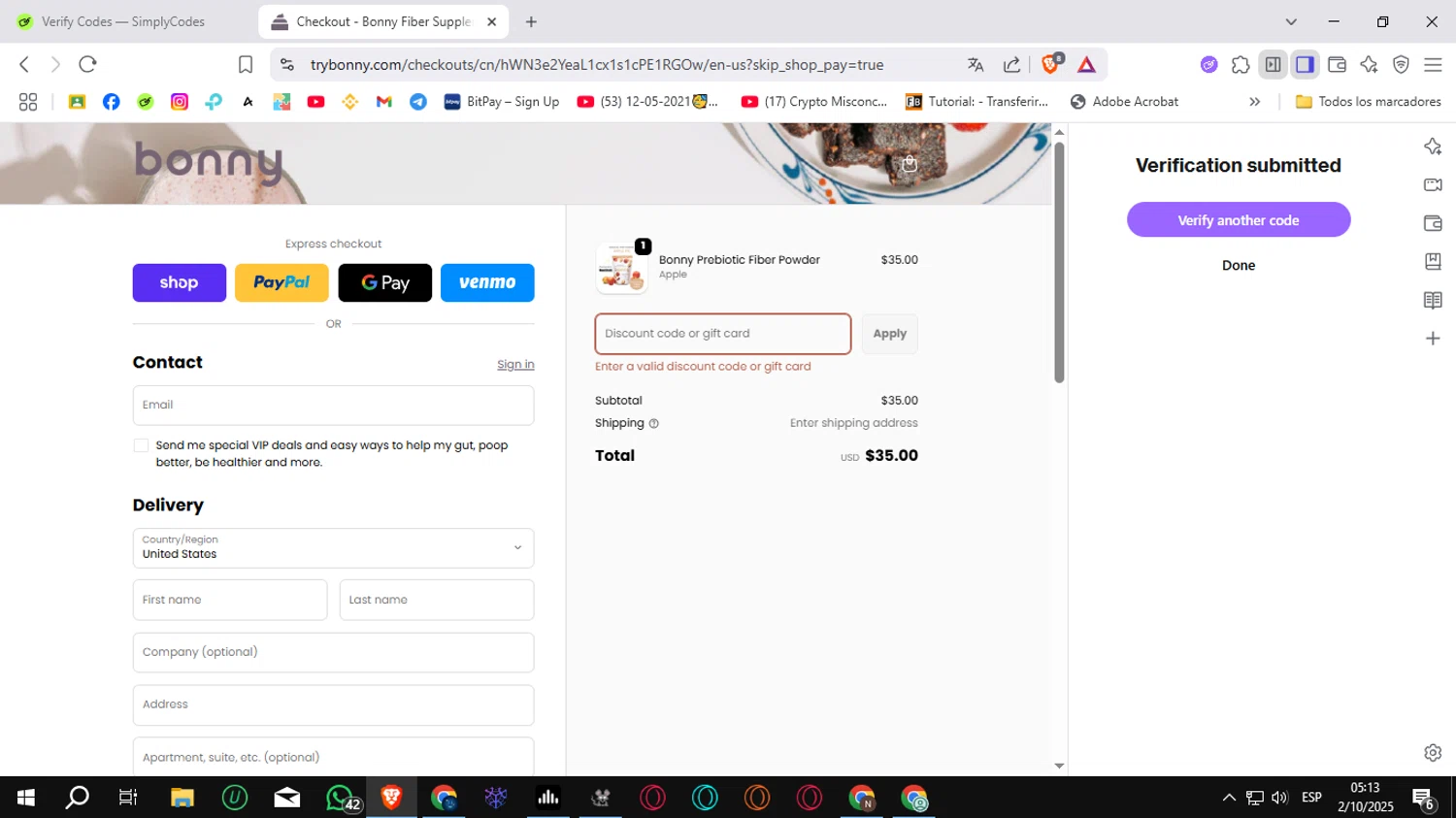The width and height of the screenshot is (1456, 818).
Task: Open site settings icon in address bar
Action: tap(286, 64)
